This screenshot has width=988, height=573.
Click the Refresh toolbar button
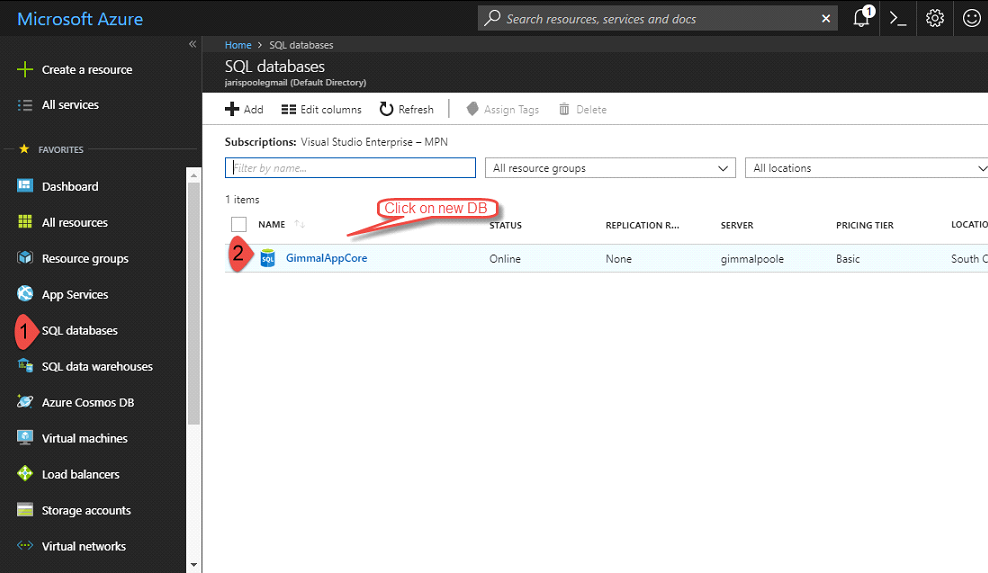point(406,110)
